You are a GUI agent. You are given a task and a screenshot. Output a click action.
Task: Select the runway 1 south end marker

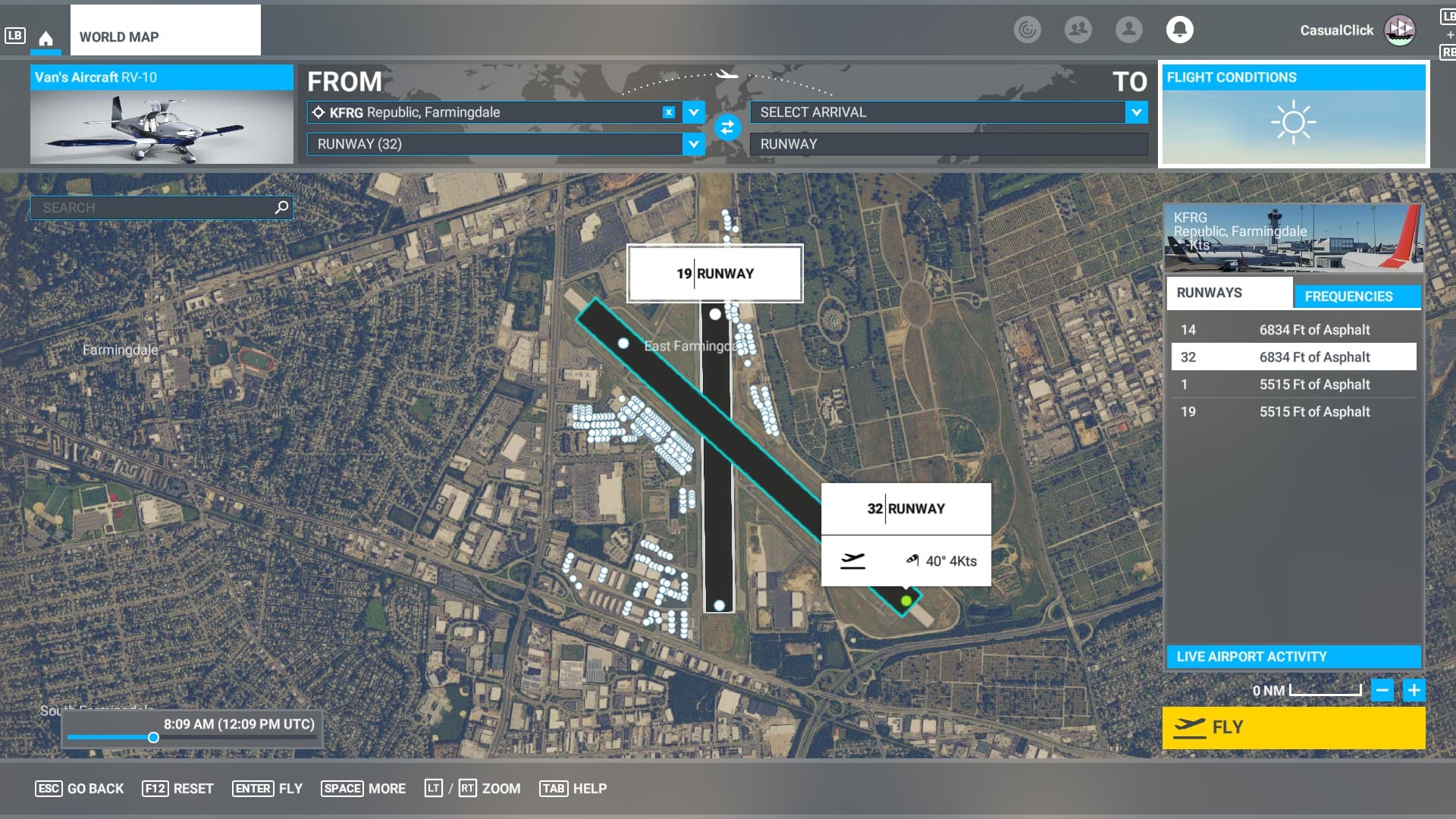coord(719,605)
